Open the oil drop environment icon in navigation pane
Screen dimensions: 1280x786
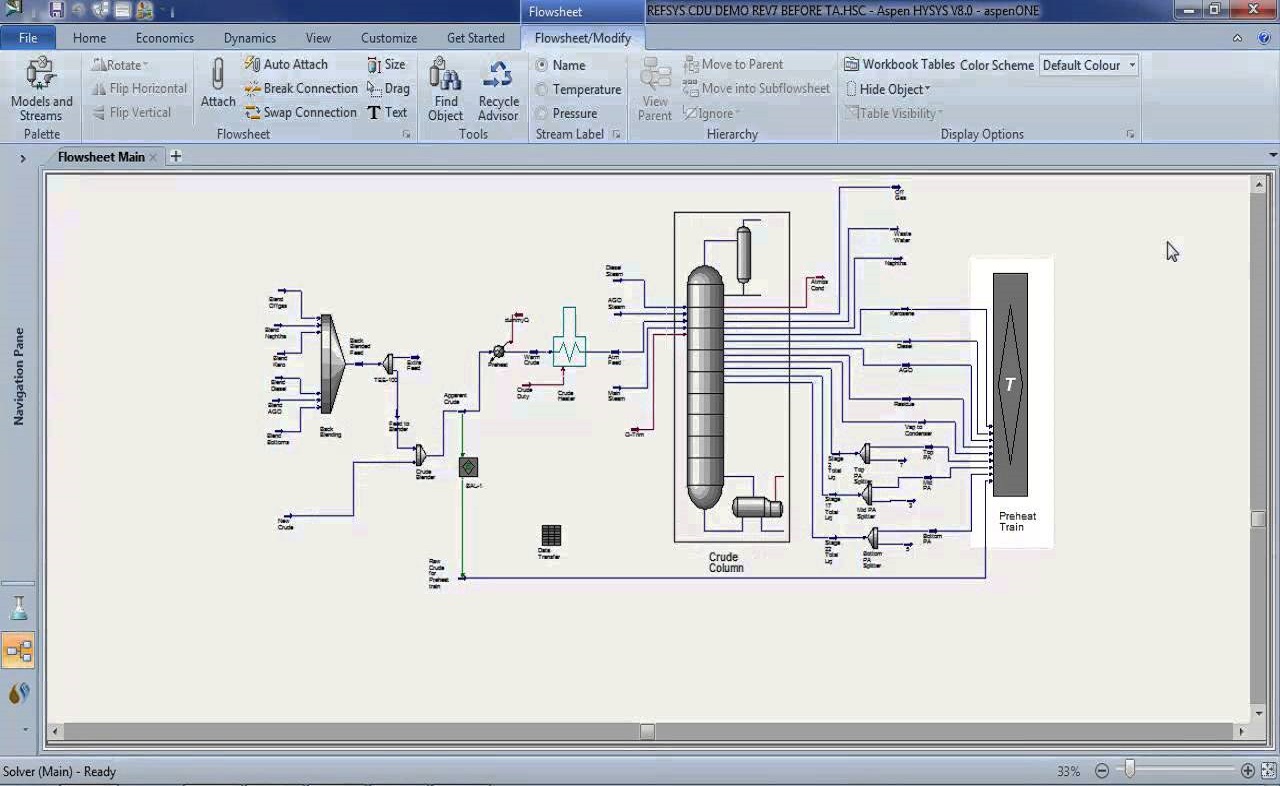18,692
